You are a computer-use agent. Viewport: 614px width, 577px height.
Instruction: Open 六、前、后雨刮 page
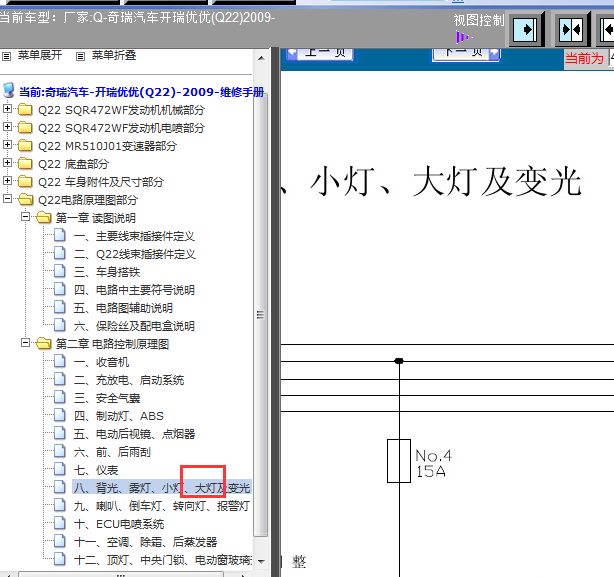coord(112,452)
